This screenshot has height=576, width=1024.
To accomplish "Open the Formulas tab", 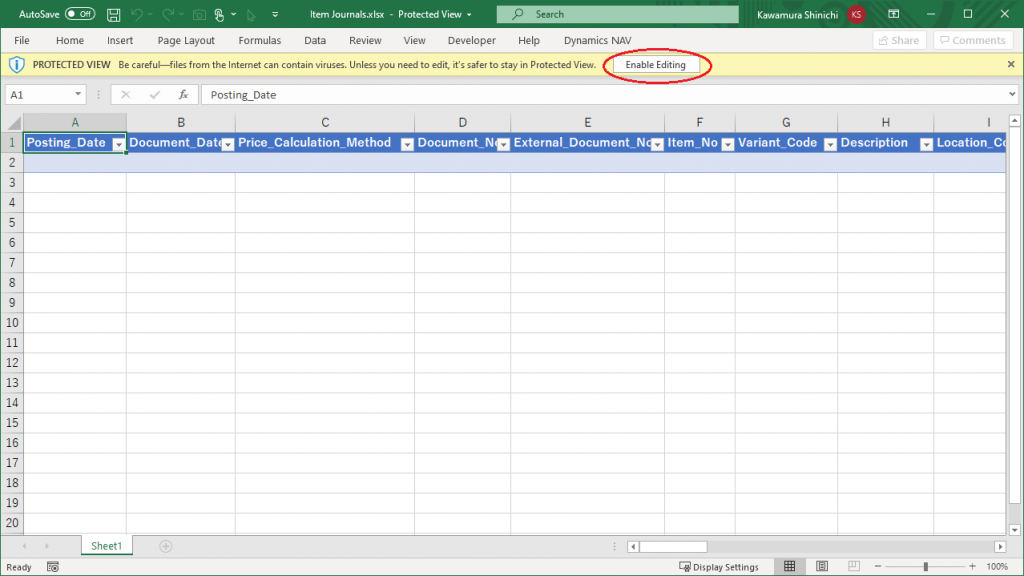I will (259, 40).
